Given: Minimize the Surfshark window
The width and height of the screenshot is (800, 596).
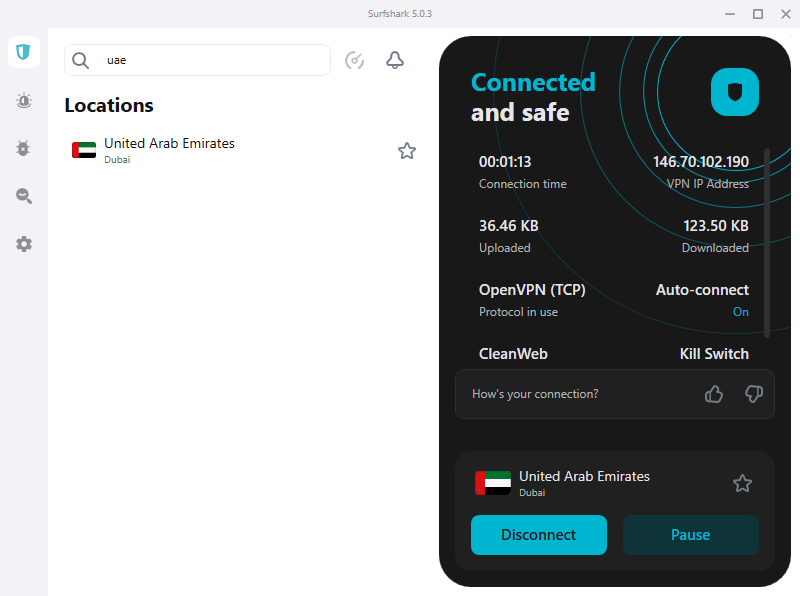Looking at the screenshot, I should (x=730, y=14).
